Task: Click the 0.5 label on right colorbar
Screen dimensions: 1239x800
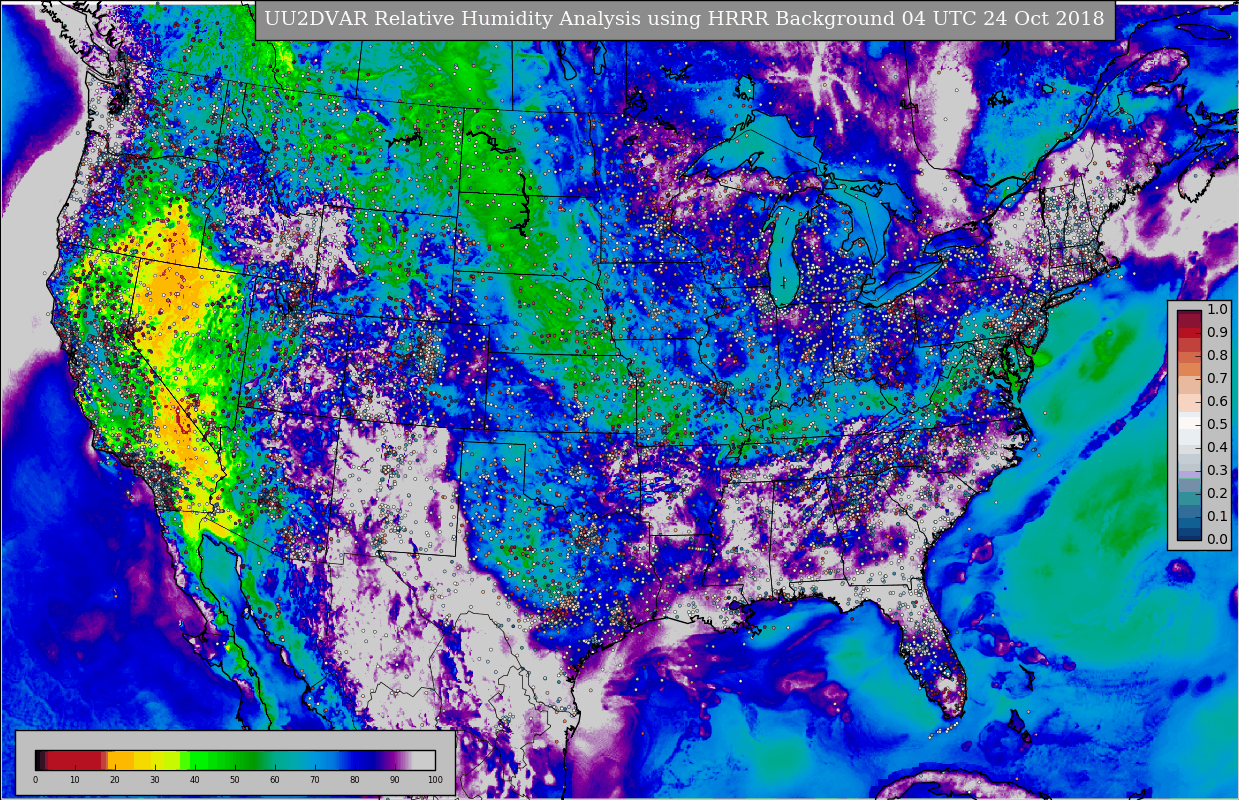Action: 1217,425
